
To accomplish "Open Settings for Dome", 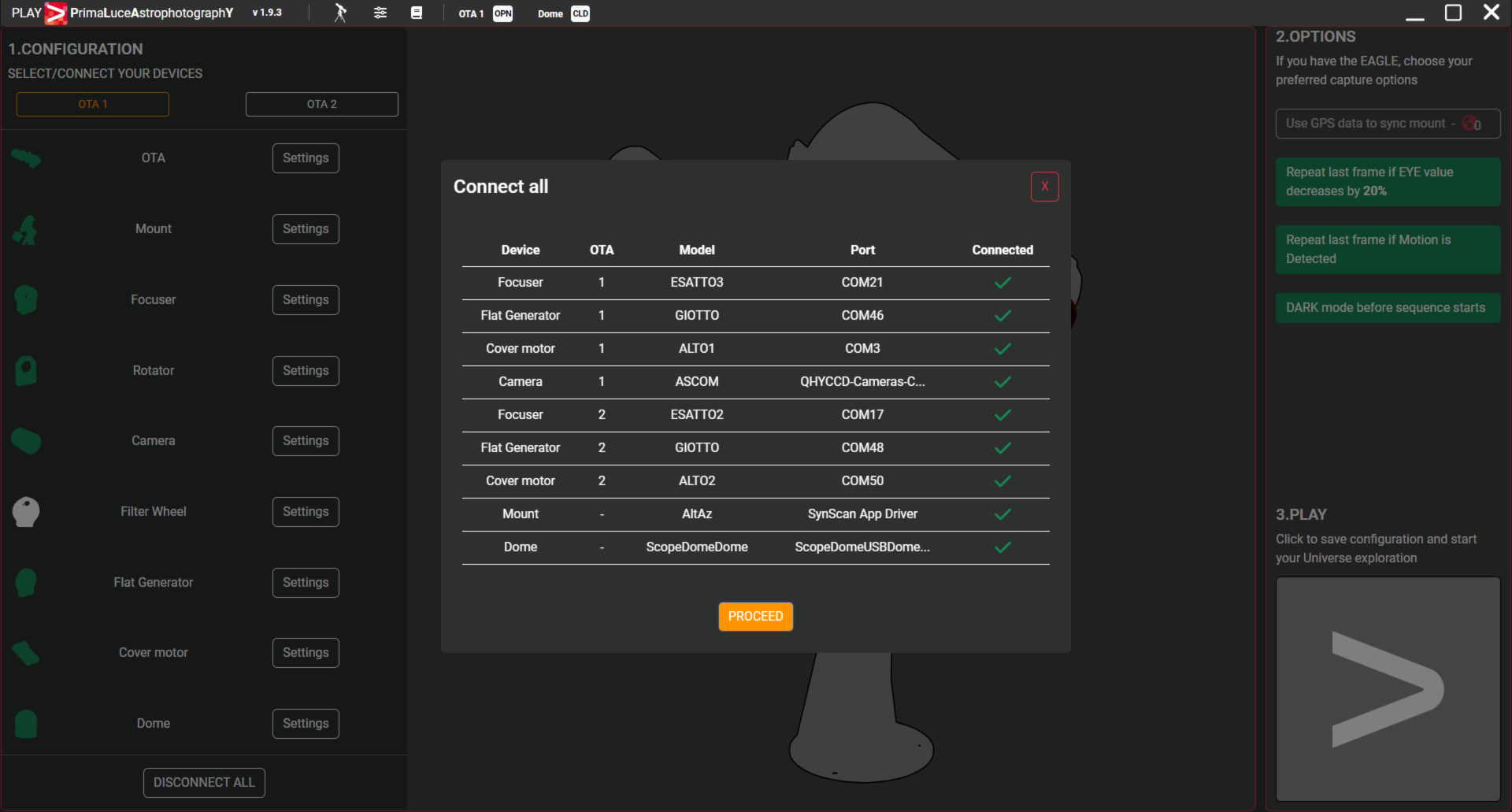I will pos(306,724).
